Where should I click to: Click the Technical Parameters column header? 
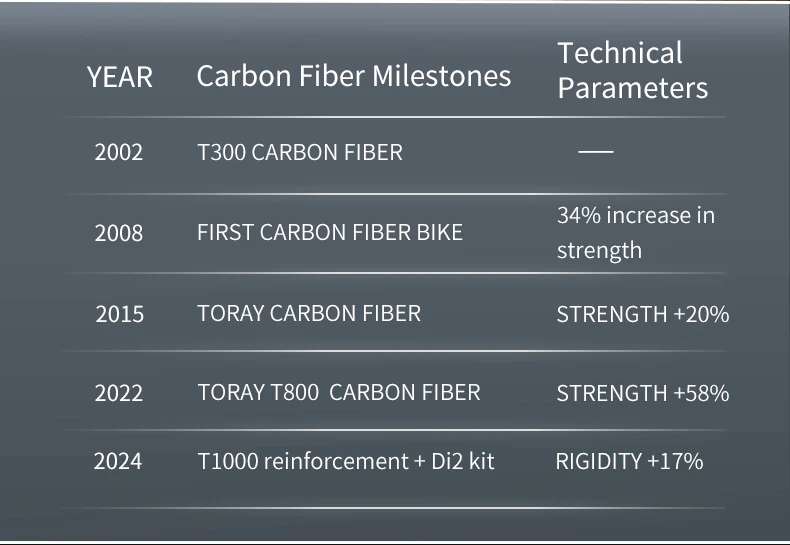(632, 70)
